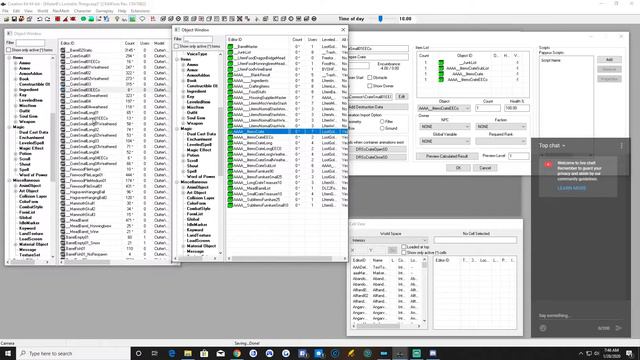Open the Object dropdown showing AAAA__ItemsCrateEECo
This screenshot has width=640, height=360.
444,108
